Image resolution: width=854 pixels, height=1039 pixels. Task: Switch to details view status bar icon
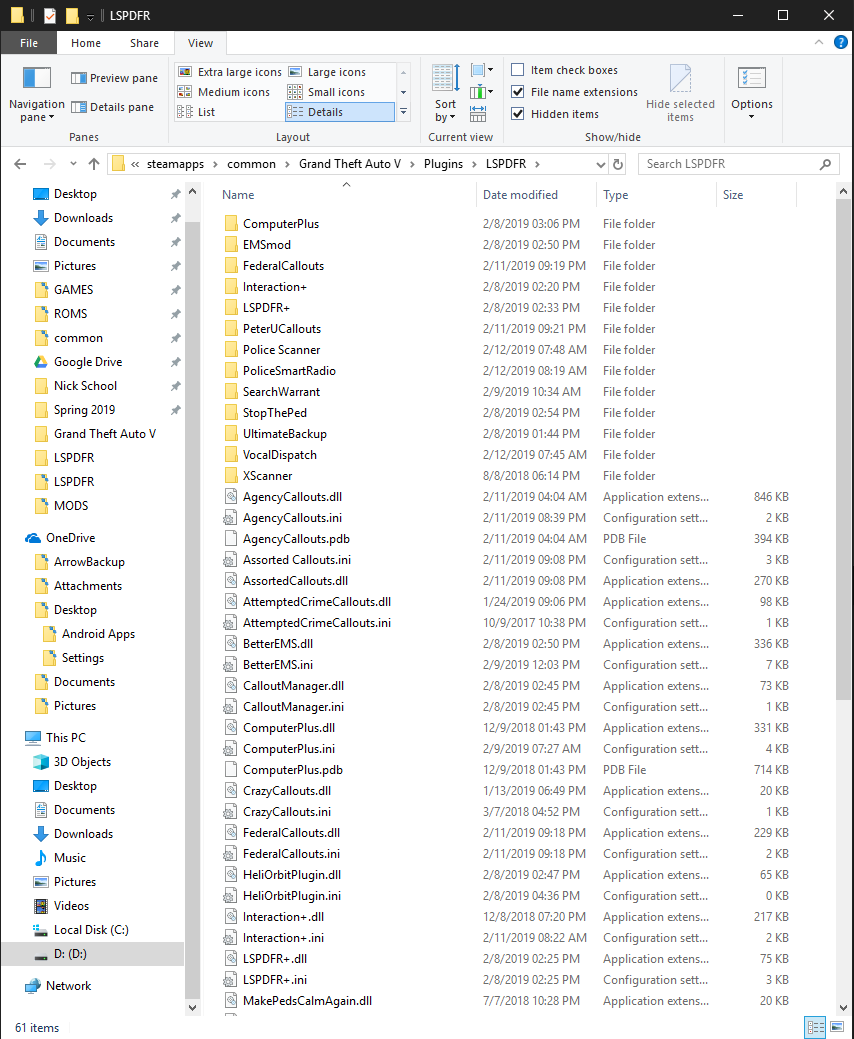(x=816, y=1028)
